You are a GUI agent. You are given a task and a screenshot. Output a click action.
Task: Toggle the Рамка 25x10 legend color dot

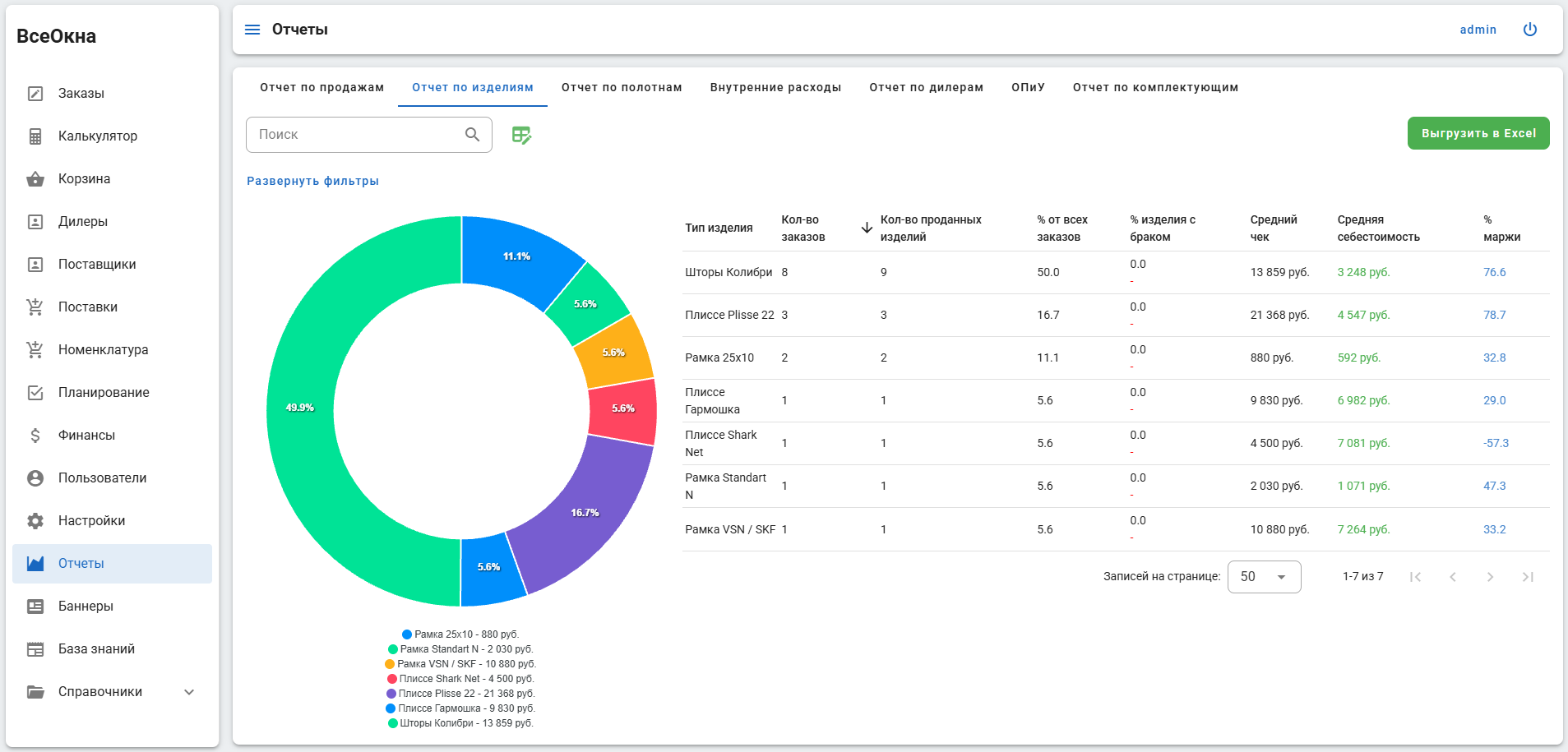[407, 634]
